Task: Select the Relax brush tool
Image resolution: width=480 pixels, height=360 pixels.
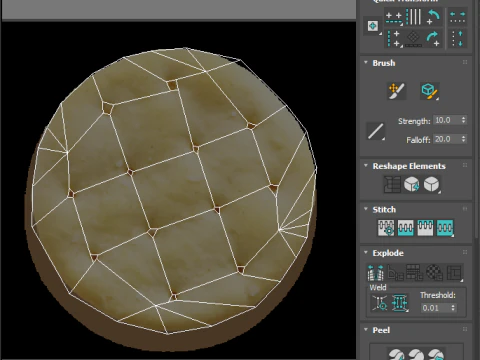Action: point(429,91)
